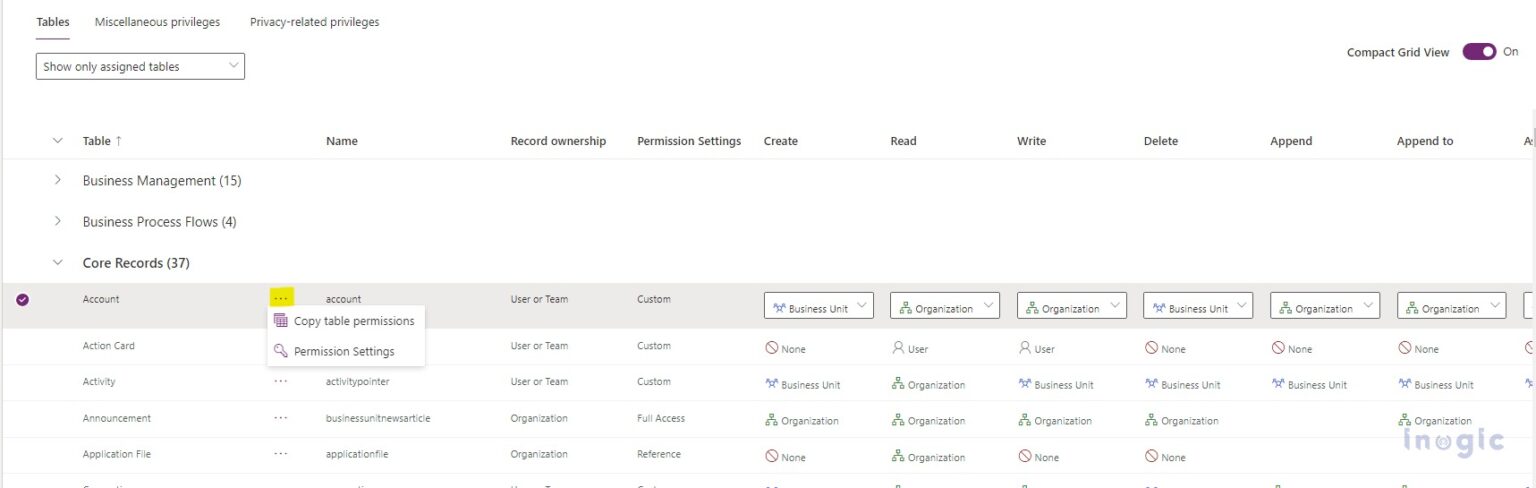Open Account Create privilege dropdown

click(x=819, y=306)
